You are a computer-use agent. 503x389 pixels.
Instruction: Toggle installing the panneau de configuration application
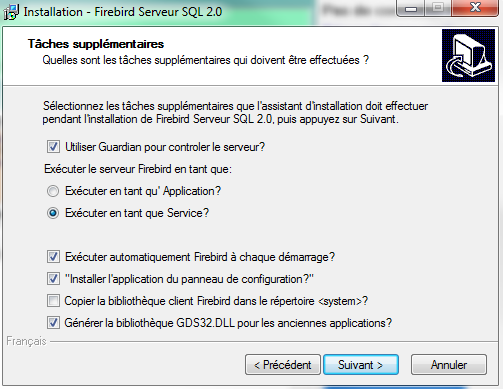tap(53, 279)
